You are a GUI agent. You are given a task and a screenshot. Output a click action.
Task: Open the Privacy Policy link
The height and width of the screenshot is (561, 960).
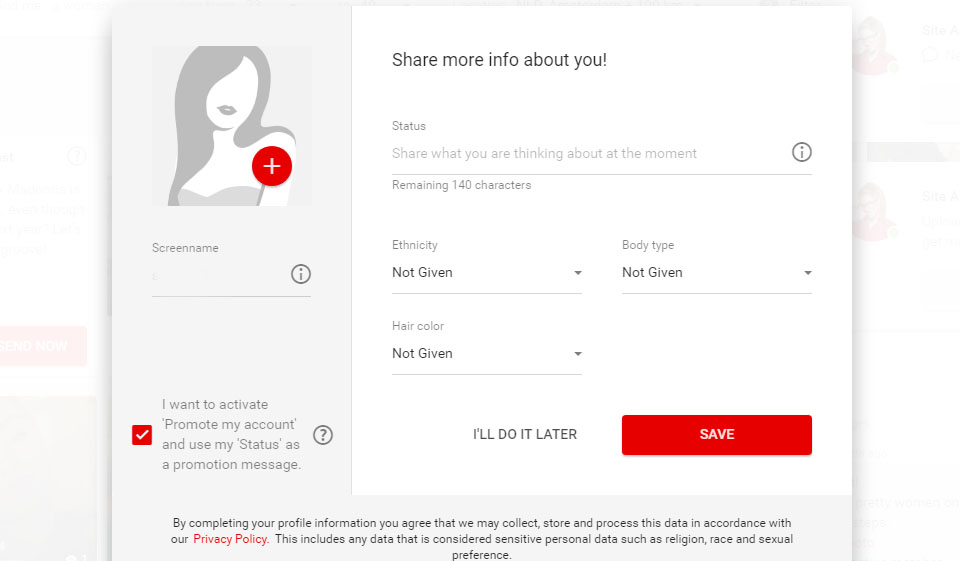(x=230, y=539)
